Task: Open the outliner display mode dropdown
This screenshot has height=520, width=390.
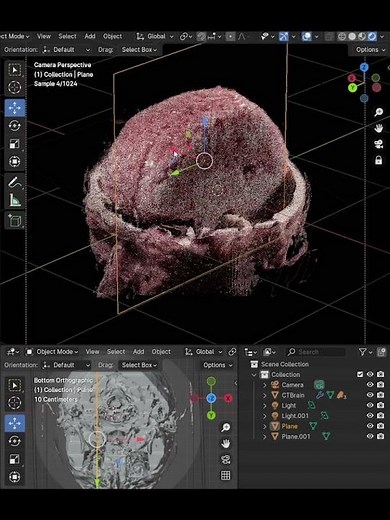Action: (269, 352)
